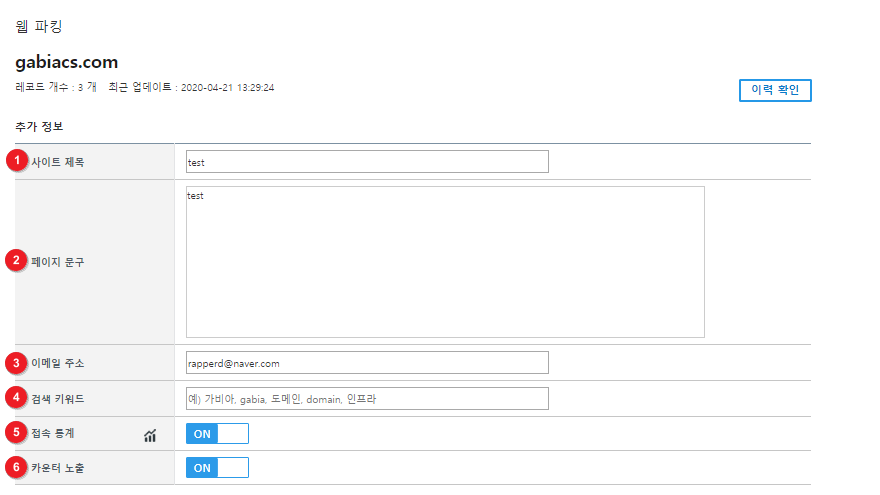Click the 레코드 개수 text
This screenshot has height=495, width=880.
56,87
